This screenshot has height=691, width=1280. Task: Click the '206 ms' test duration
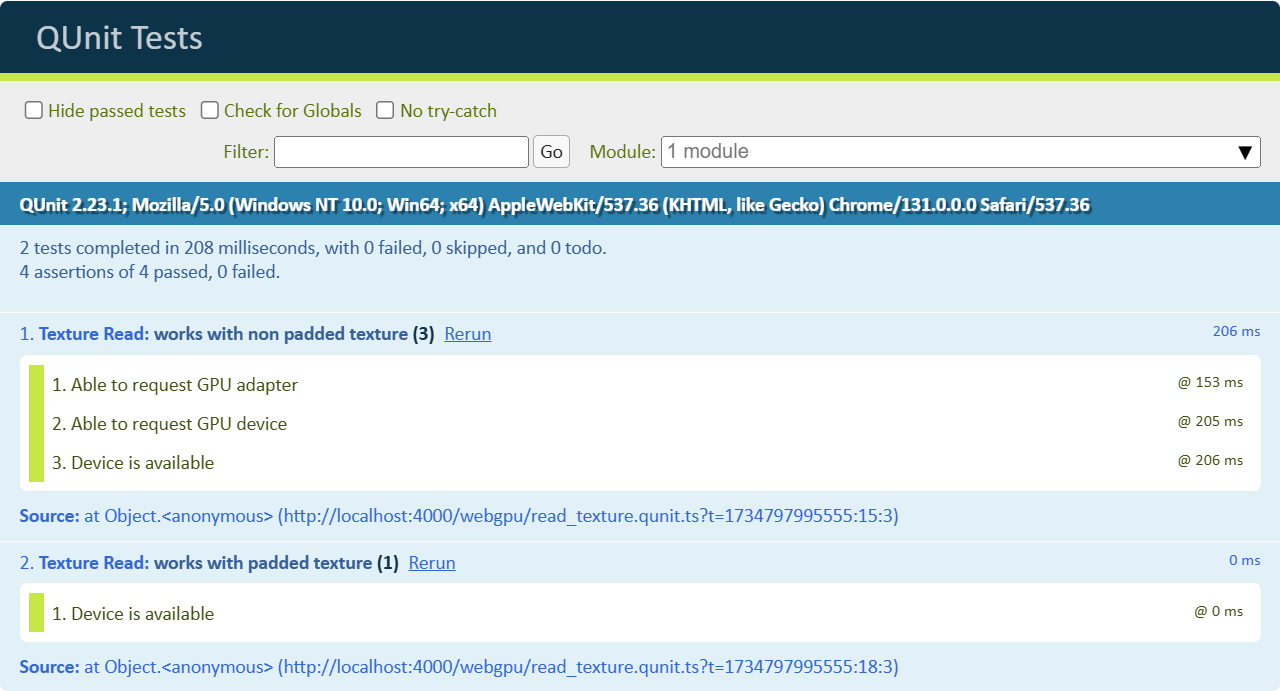(1236, 331)
